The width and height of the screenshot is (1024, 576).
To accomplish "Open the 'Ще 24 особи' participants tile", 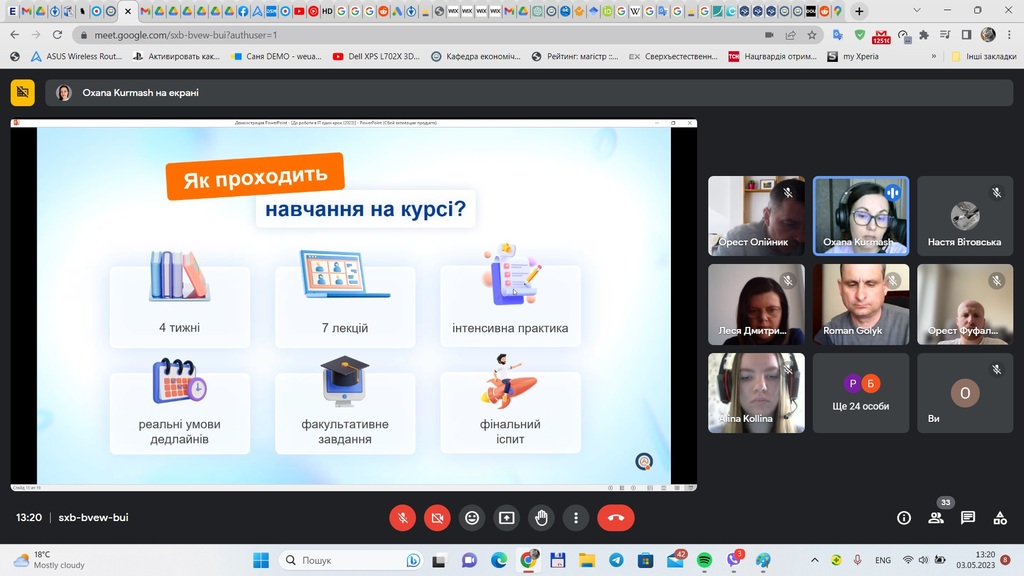I will point(860,392).
